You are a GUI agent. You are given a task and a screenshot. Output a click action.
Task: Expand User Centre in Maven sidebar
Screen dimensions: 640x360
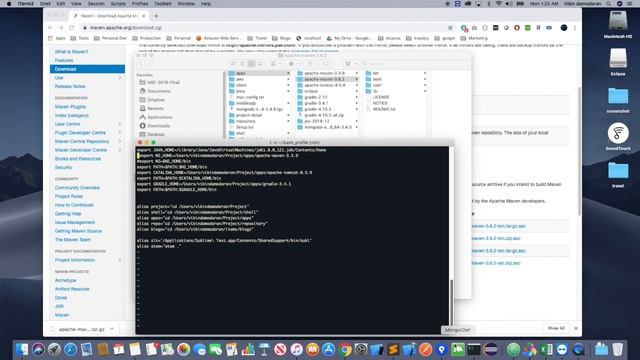[120, 124]
